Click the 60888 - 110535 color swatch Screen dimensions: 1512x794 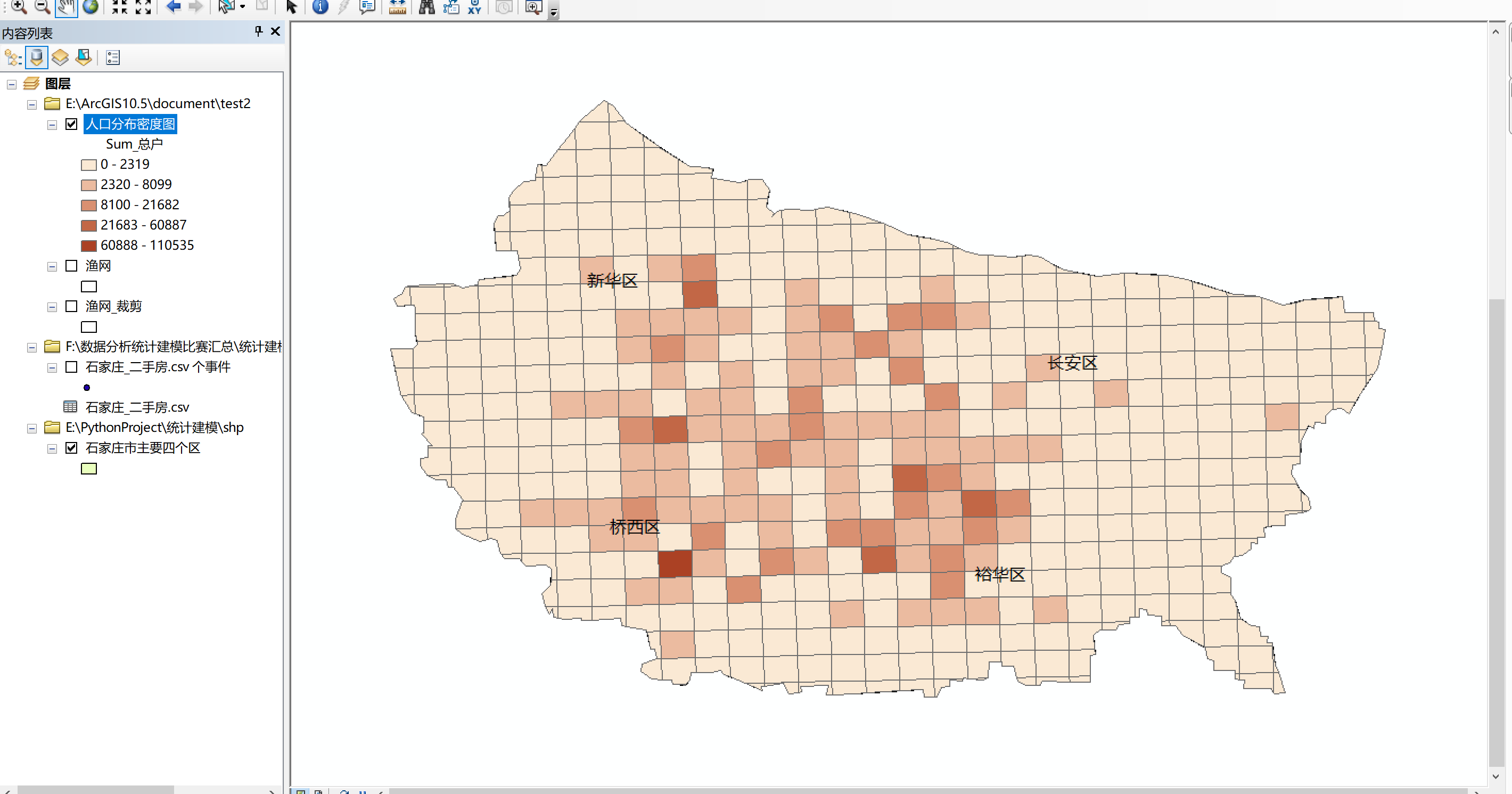pos(88,245)
